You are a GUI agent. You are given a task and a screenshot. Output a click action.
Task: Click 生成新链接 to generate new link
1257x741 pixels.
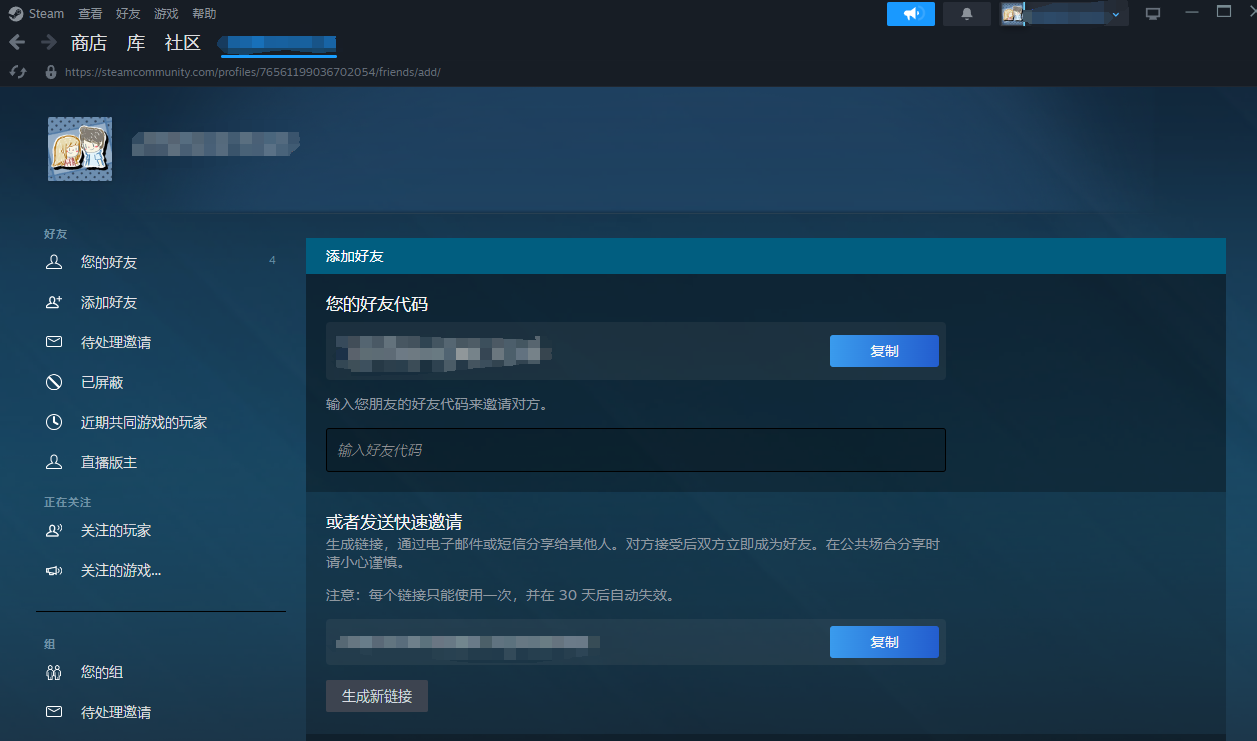click(x=377, y=696)
